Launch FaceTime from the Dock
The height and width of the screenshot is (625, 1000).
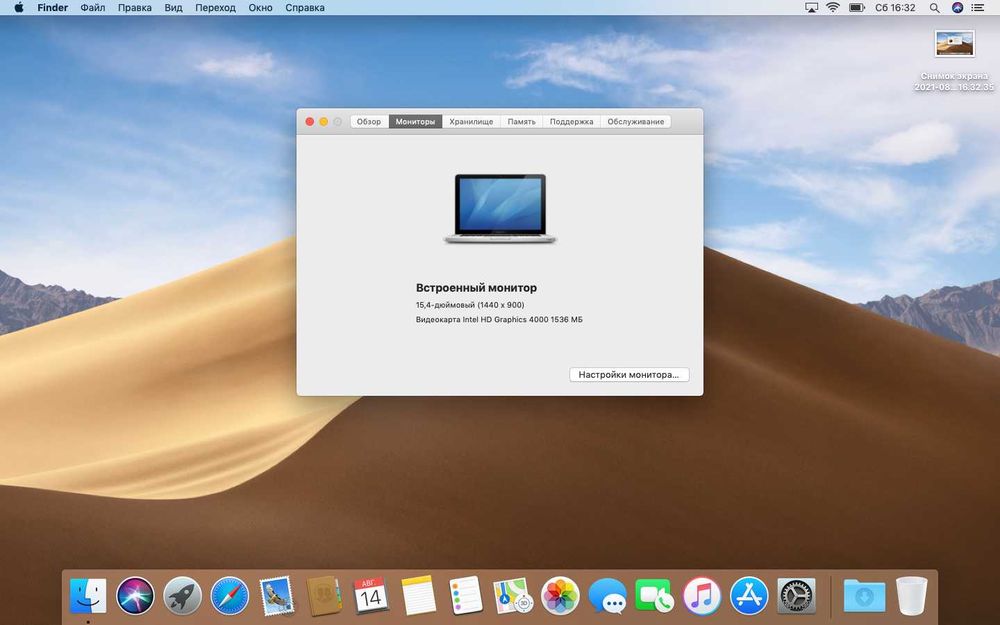click(x=654, y=596)
